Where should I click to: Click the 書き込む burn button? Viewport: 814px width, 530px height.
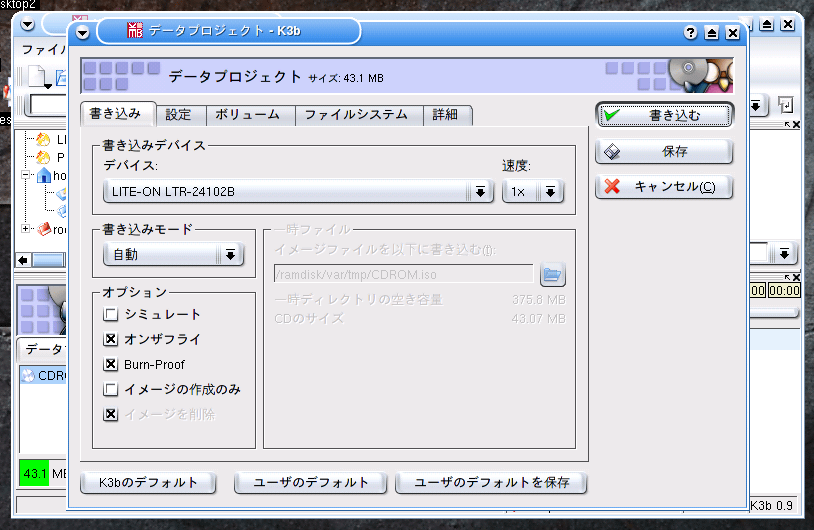(x=664, y=115)
